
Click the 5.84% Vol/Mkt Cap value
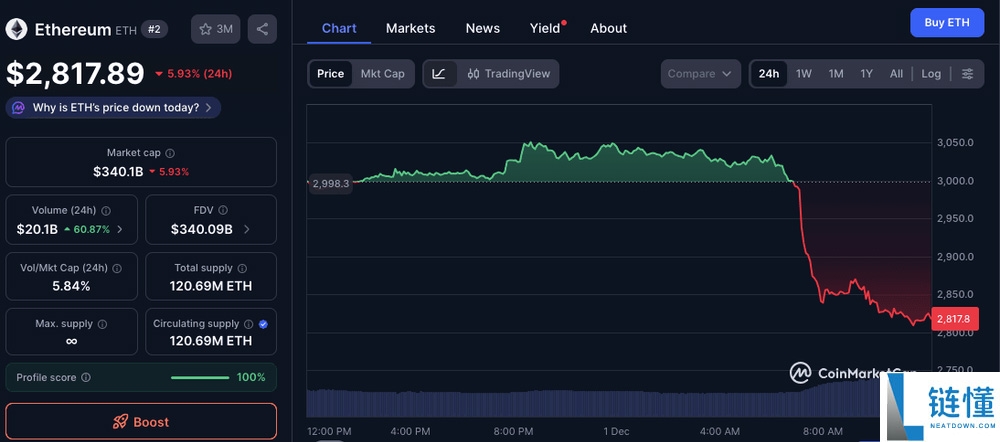tap(71, 286)
